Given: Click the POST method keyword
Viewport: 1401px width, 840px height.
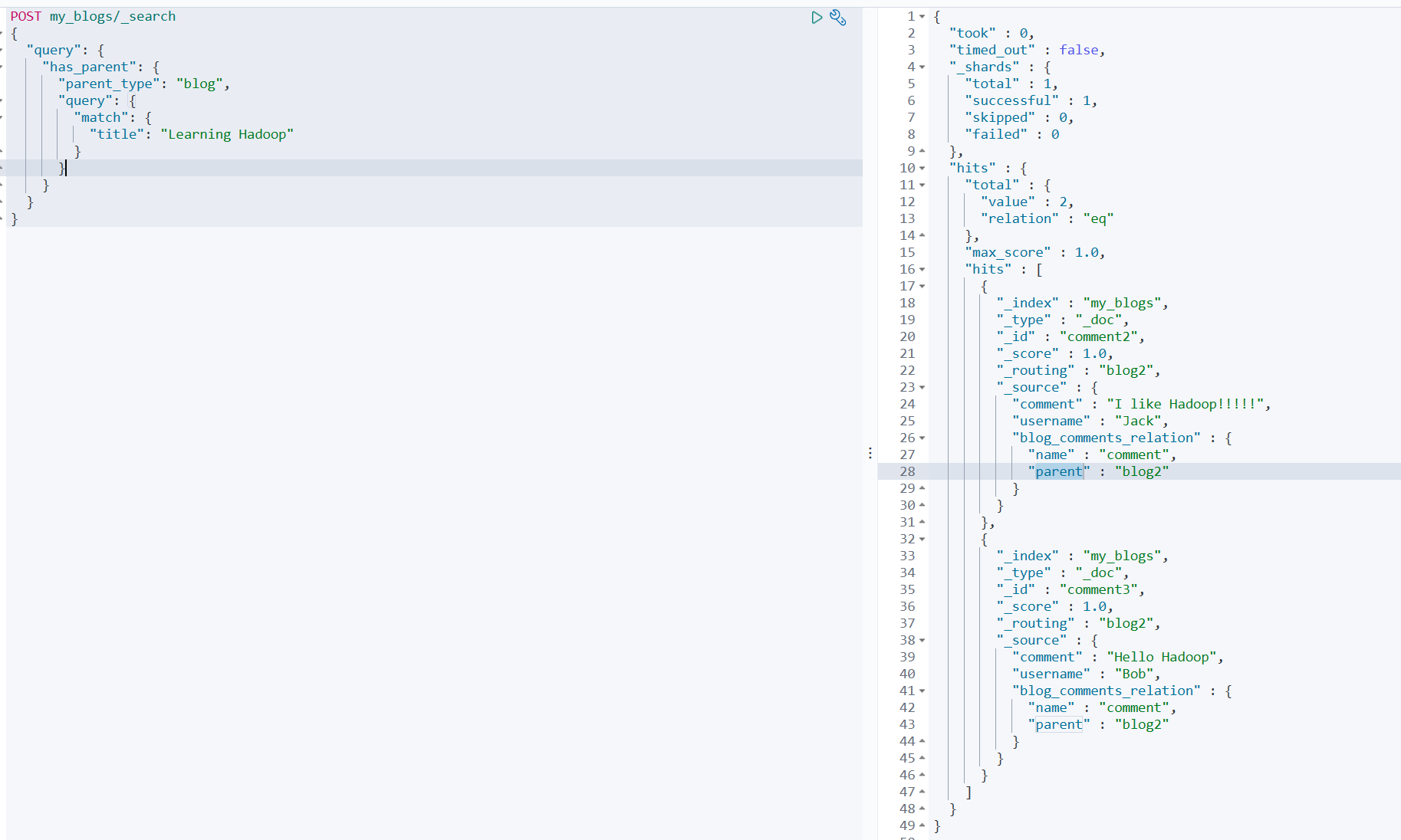Looking at the screenshot, I should pos(26,16).
